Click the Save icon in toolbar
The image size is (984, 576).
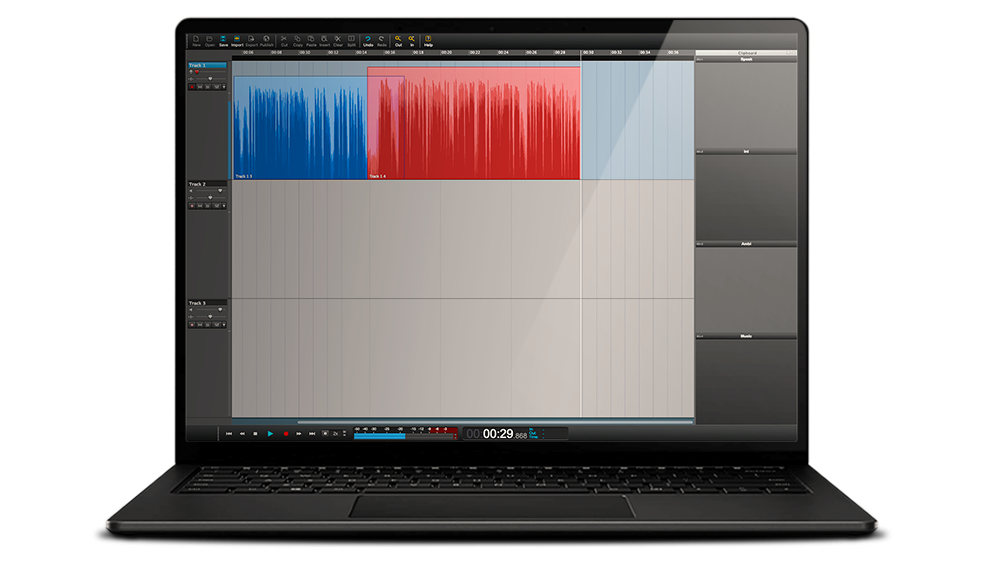pos(223,40)
